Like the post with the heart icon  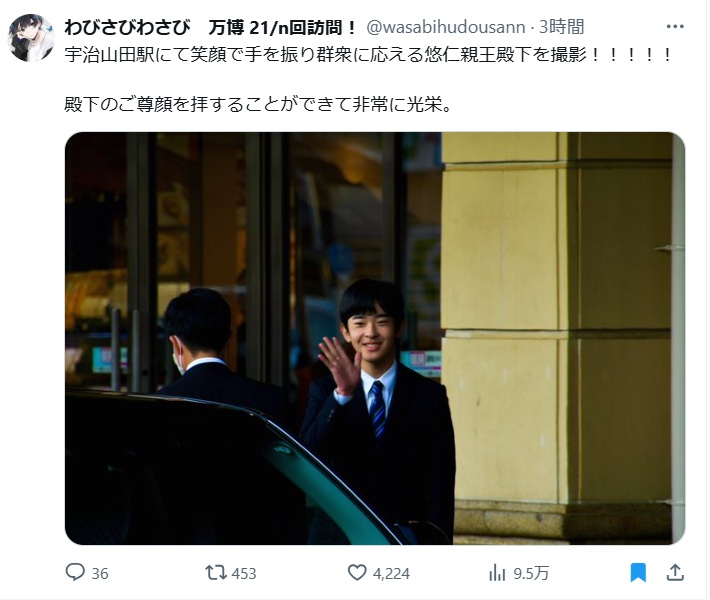pyautogui.click(x=357, y=573)
